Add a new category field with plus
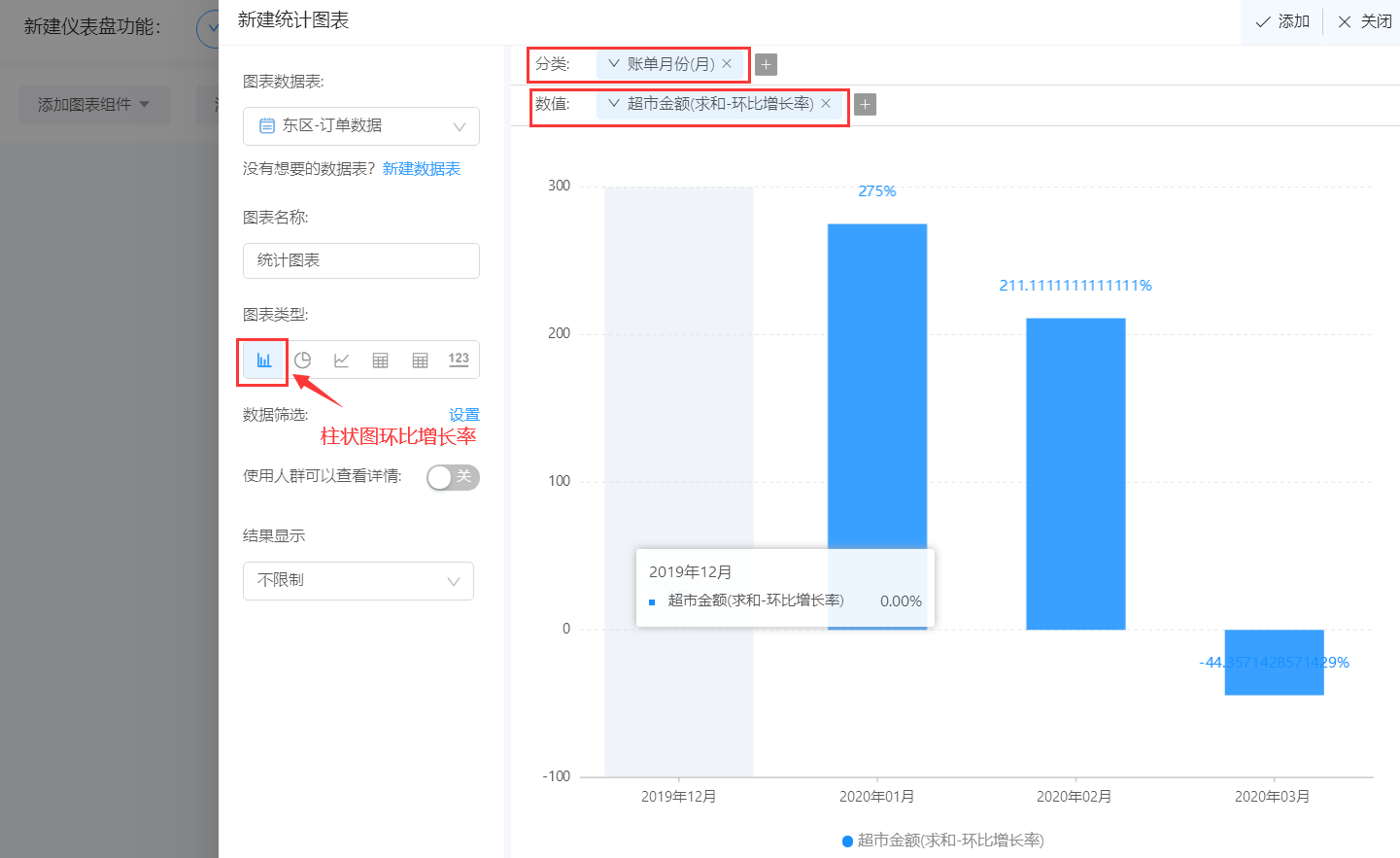1400x858 pixels. [x=766, y=64]
